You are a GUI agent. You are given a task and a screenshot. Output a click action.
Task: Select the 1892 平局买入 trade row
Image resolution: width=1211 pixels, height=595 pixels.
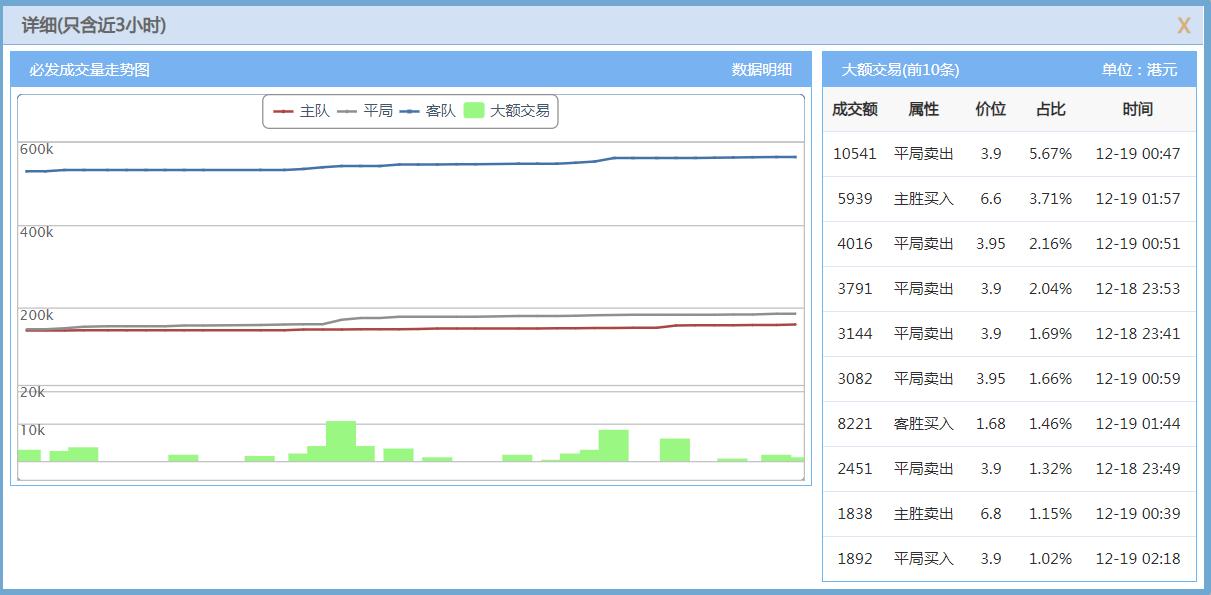pyautogui.click(x=1007, y=559)
